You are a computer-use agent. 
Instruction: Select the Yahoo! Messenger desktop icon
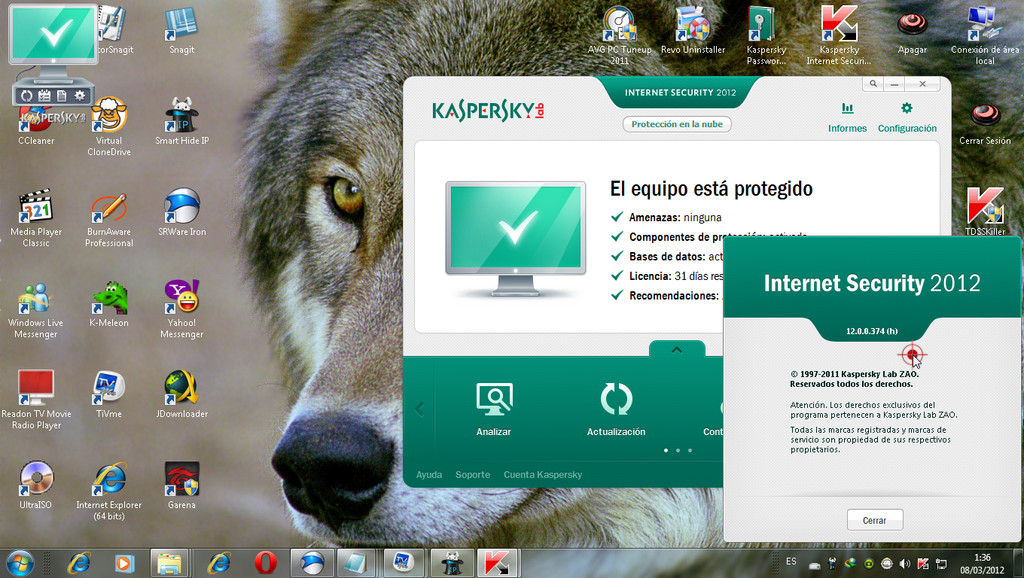coord(182,310)
